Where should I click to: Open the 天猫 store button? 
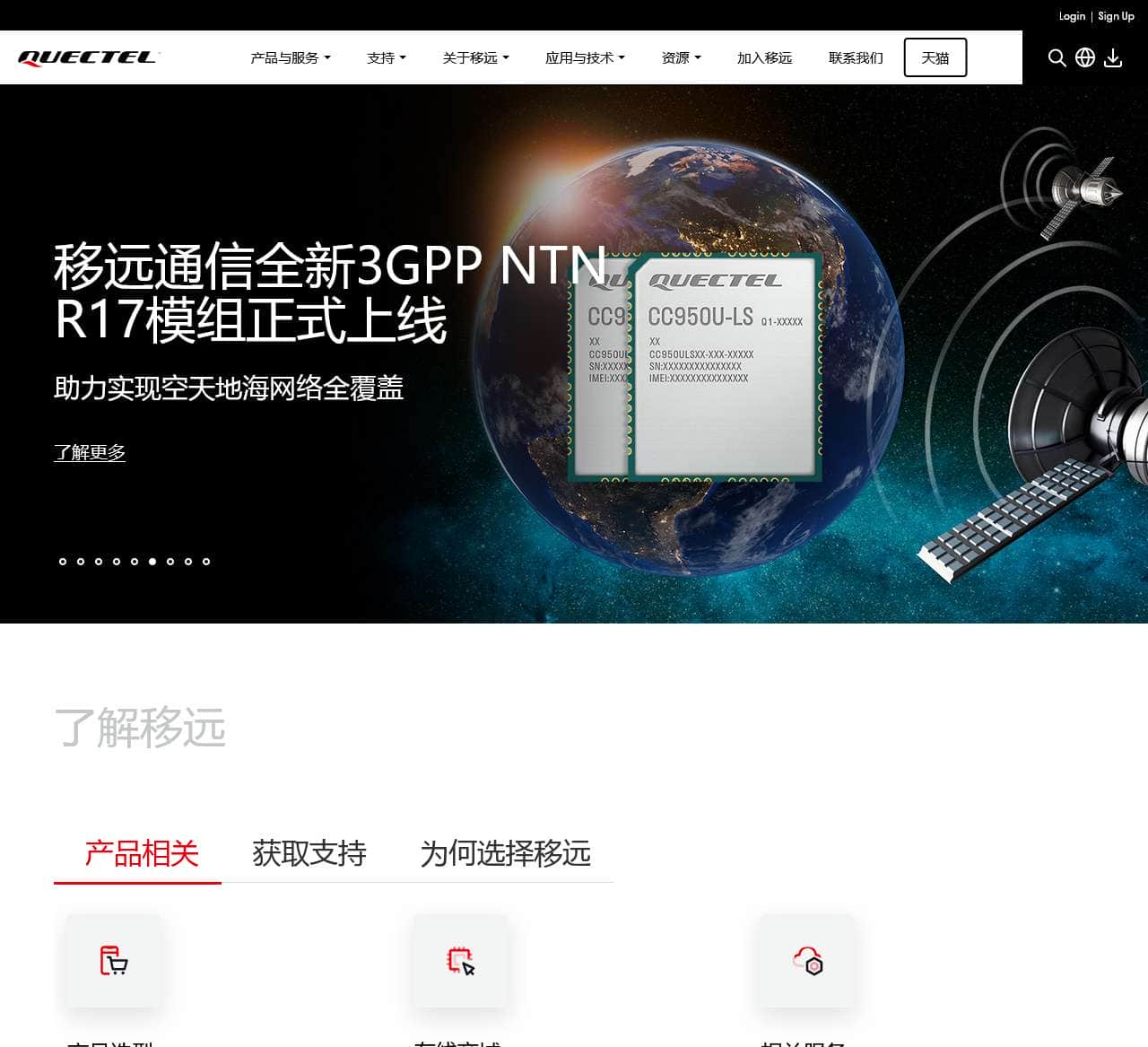click(935, 57)
